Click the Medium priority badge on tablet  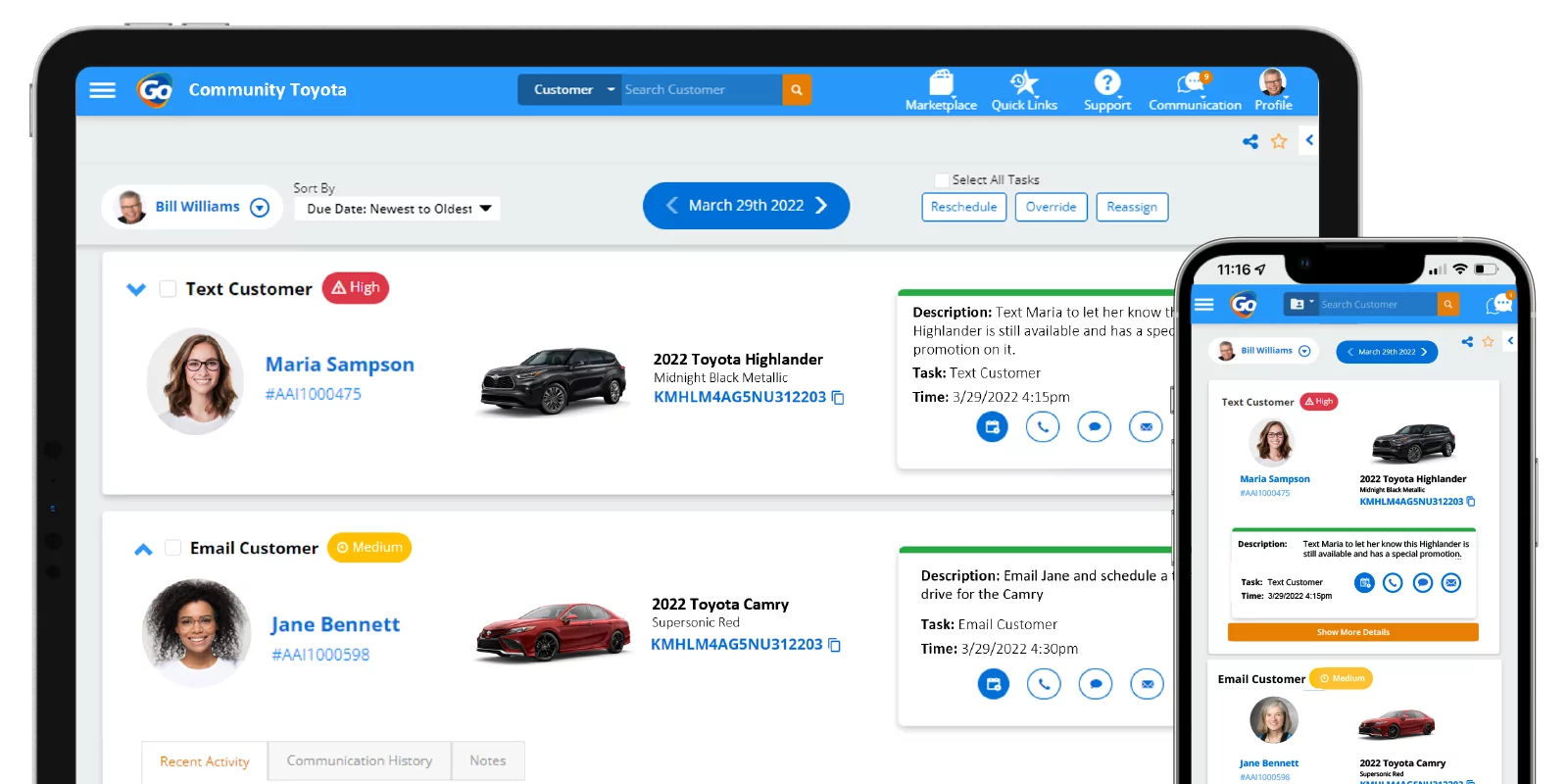(369, 547)
